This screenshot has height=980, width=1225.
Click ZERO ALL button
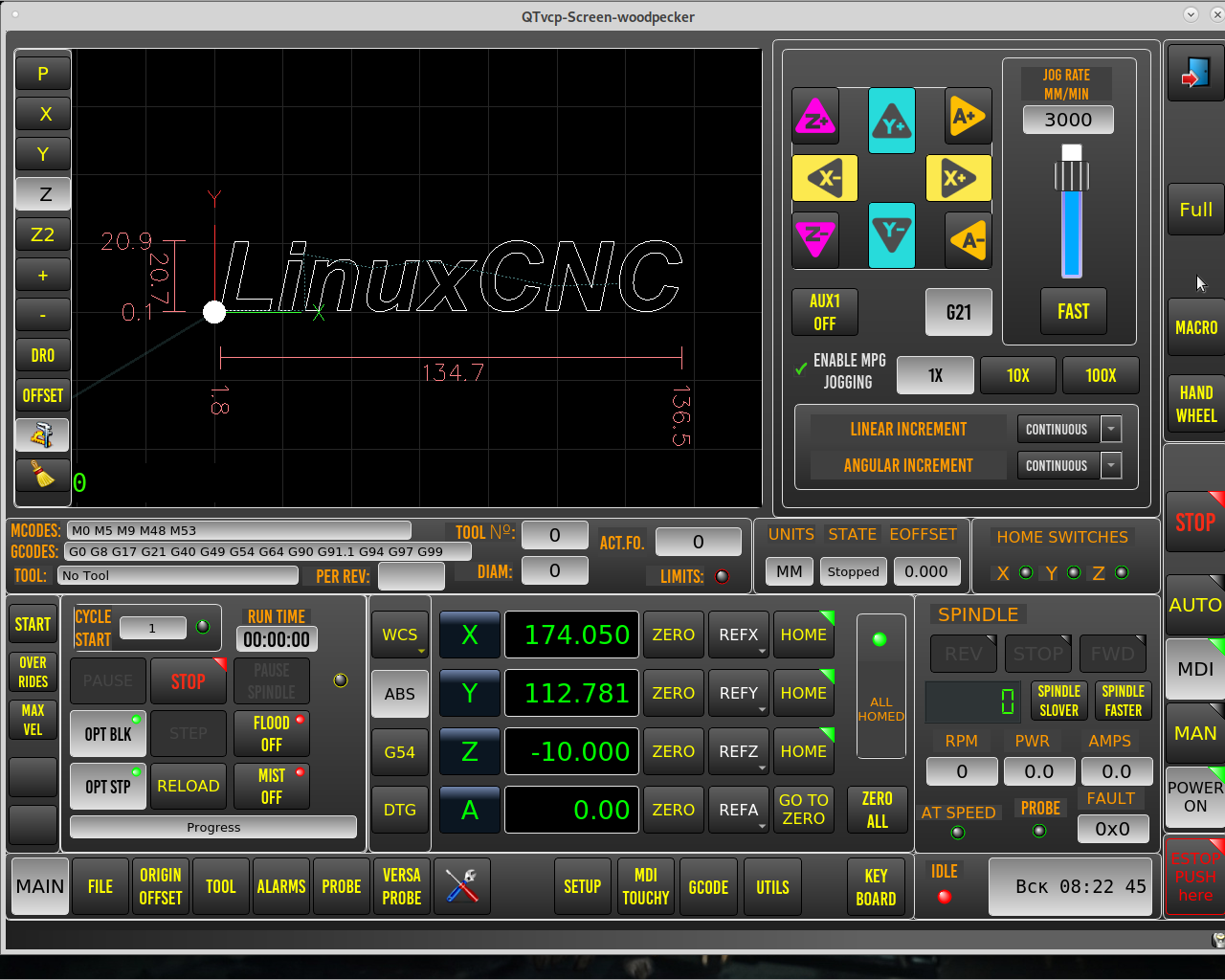click(x=878, y=810)
